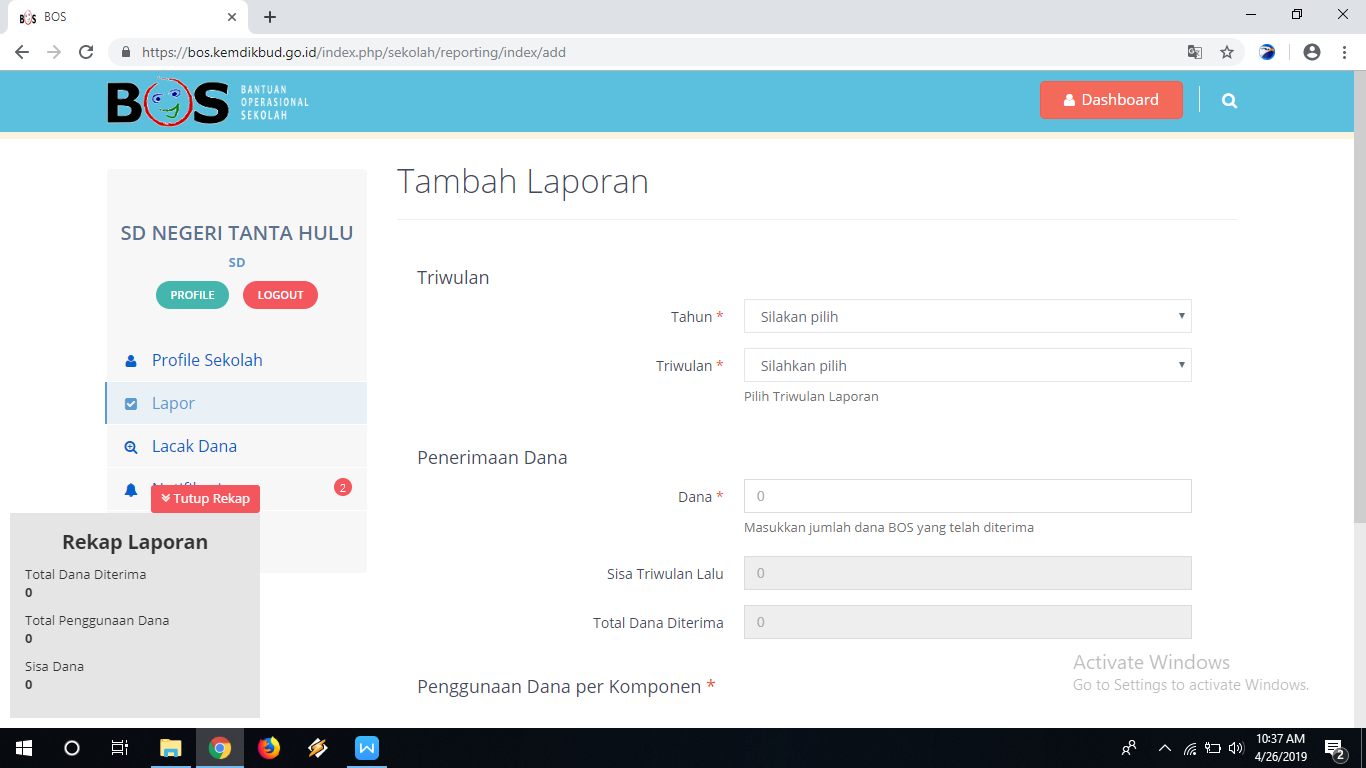Click the Notifikasi bell icon
This screenshot has width=1366, height=768.
130,489
